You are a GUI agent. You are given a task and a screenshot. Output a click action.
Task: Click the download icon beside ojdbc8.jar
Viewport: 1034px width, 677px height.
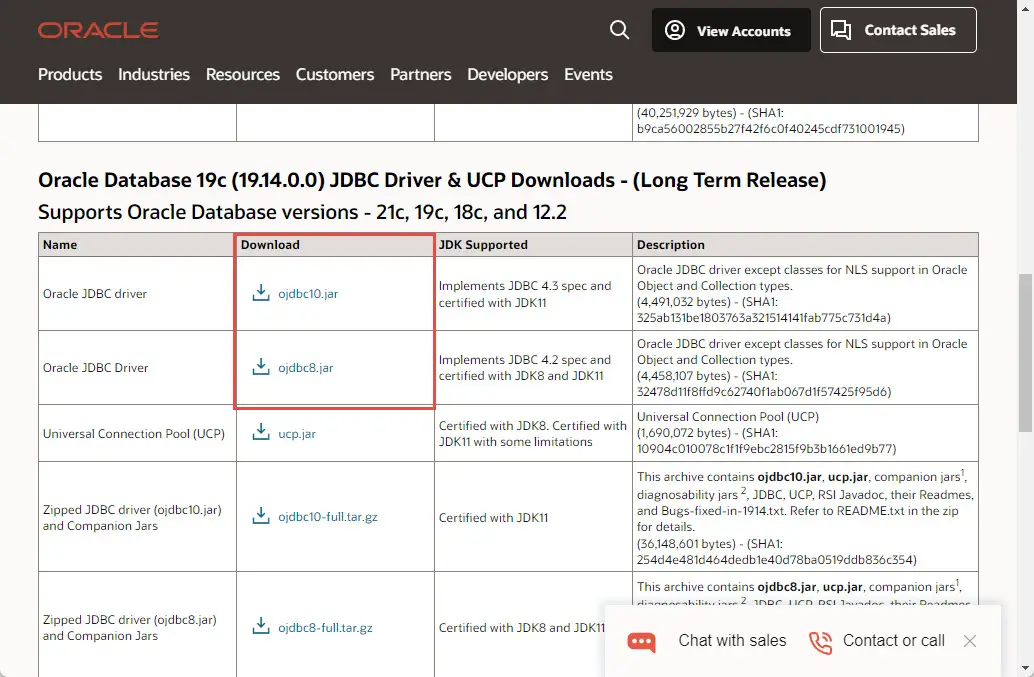[261, 367]
